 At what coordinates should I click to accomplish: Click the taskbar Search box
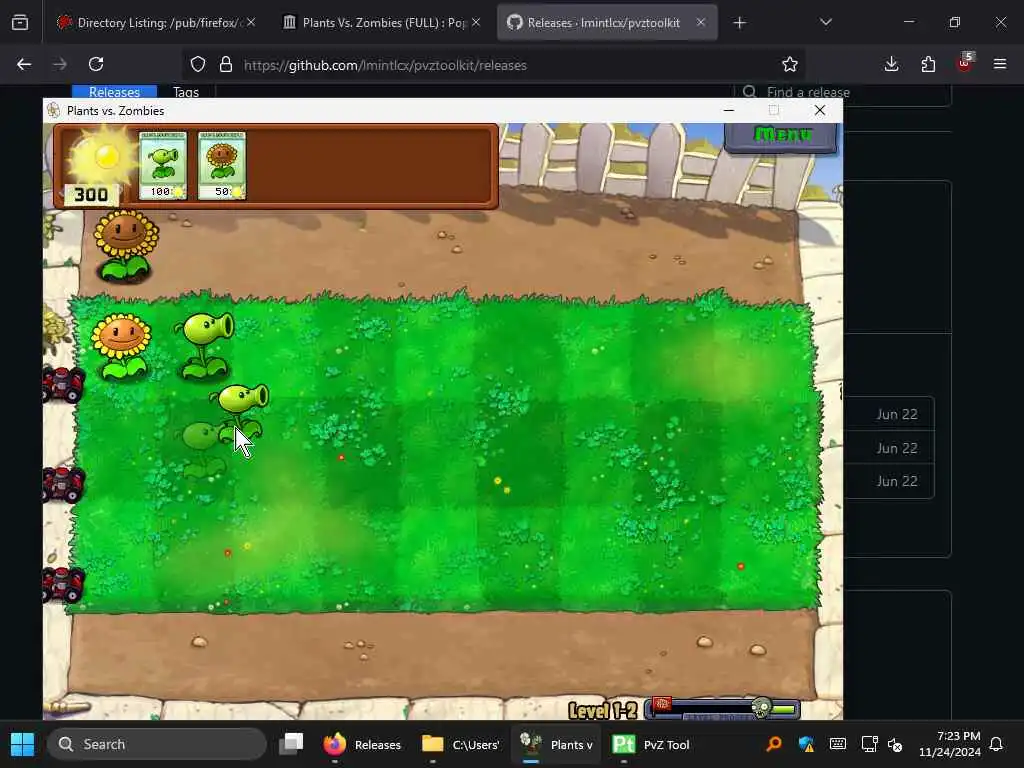point(157,744)
